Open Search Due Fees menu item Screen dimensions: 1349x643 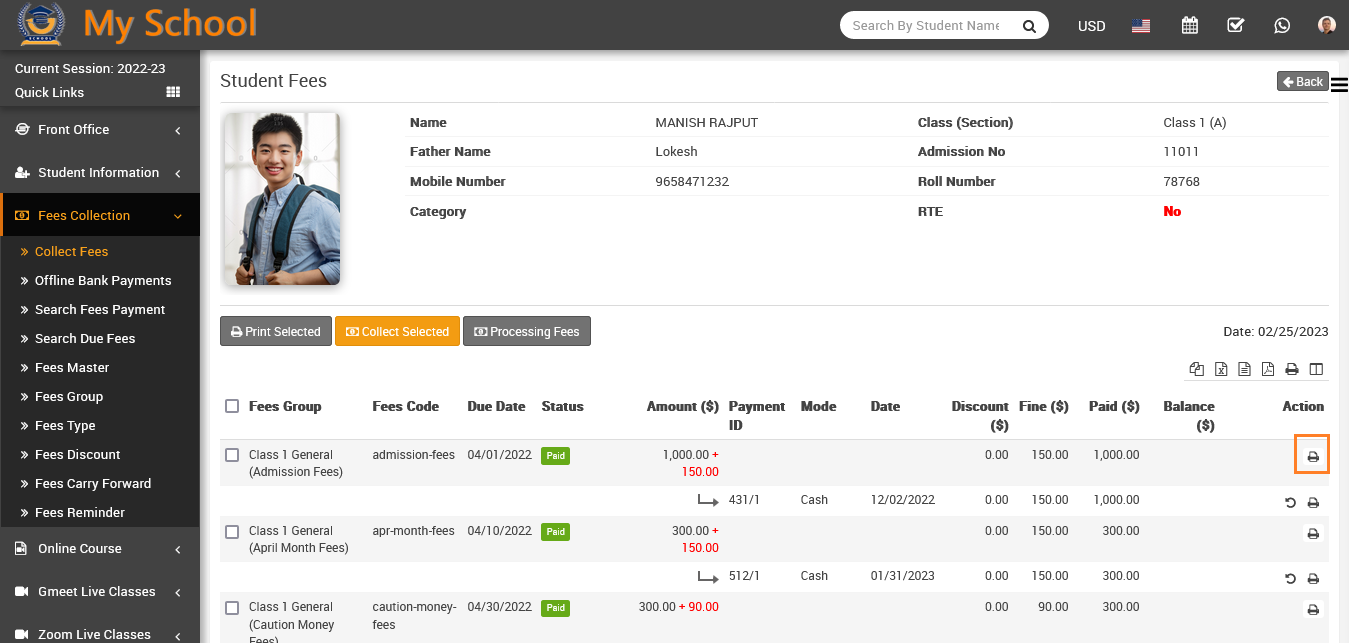(85, 339)
